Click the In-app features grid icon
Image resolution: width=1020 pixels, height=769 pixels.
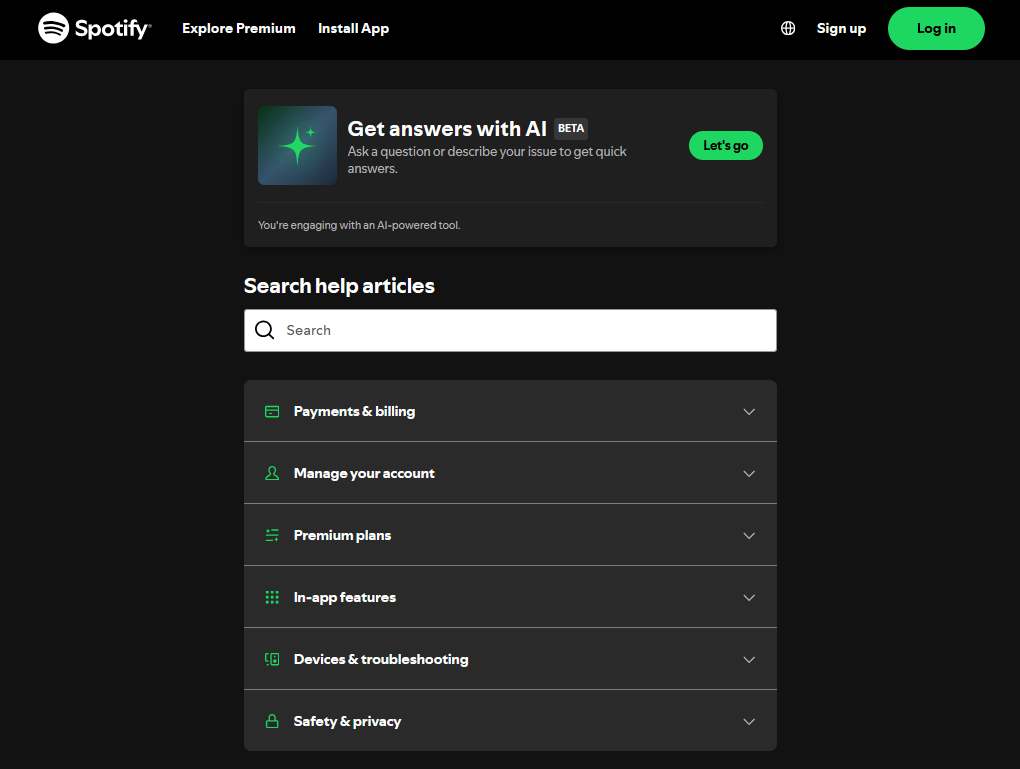click(x=272, y=597)
